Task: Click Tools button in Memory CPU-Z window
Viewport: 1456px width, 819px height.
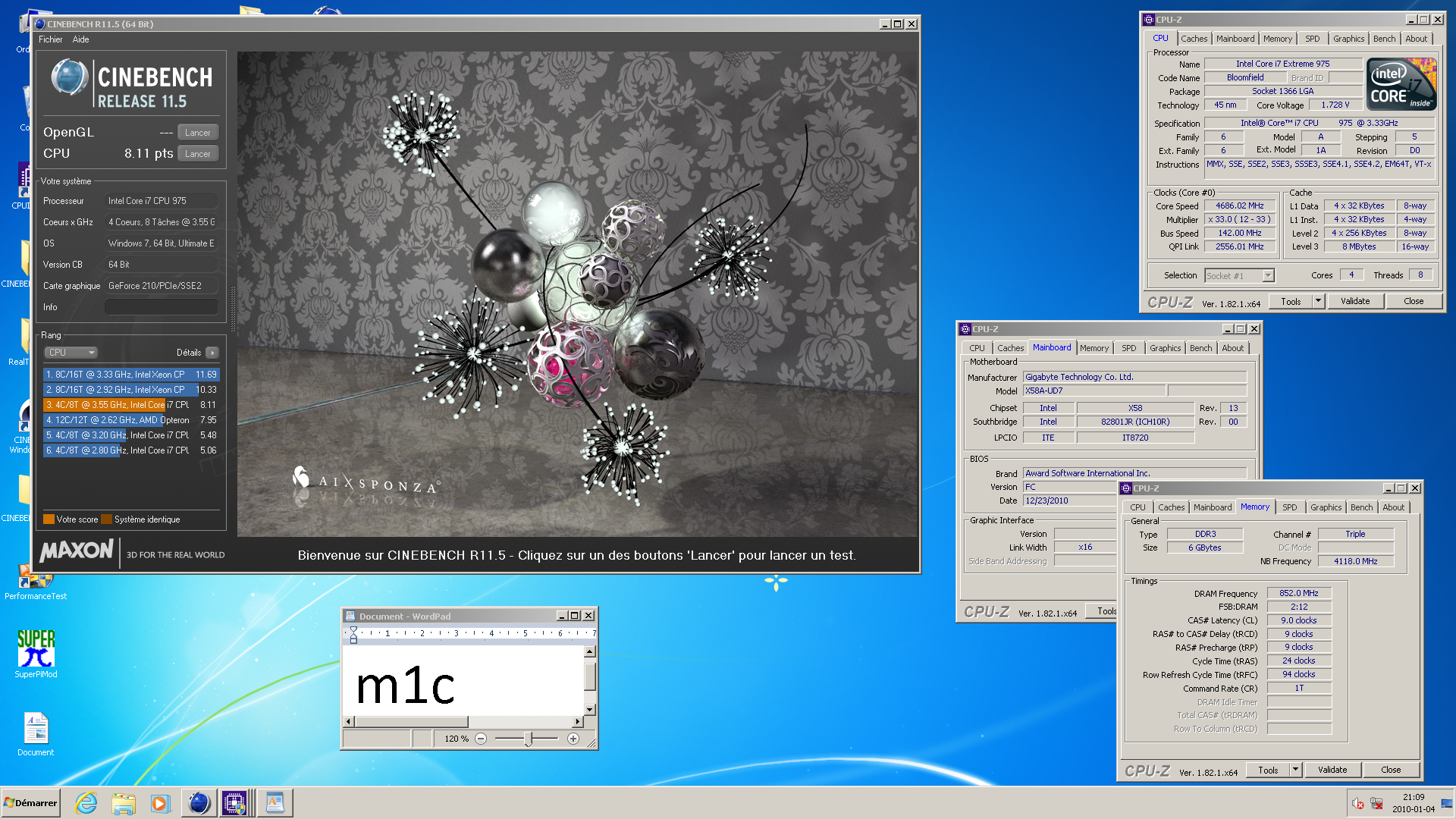Action: click(1268, 770)
